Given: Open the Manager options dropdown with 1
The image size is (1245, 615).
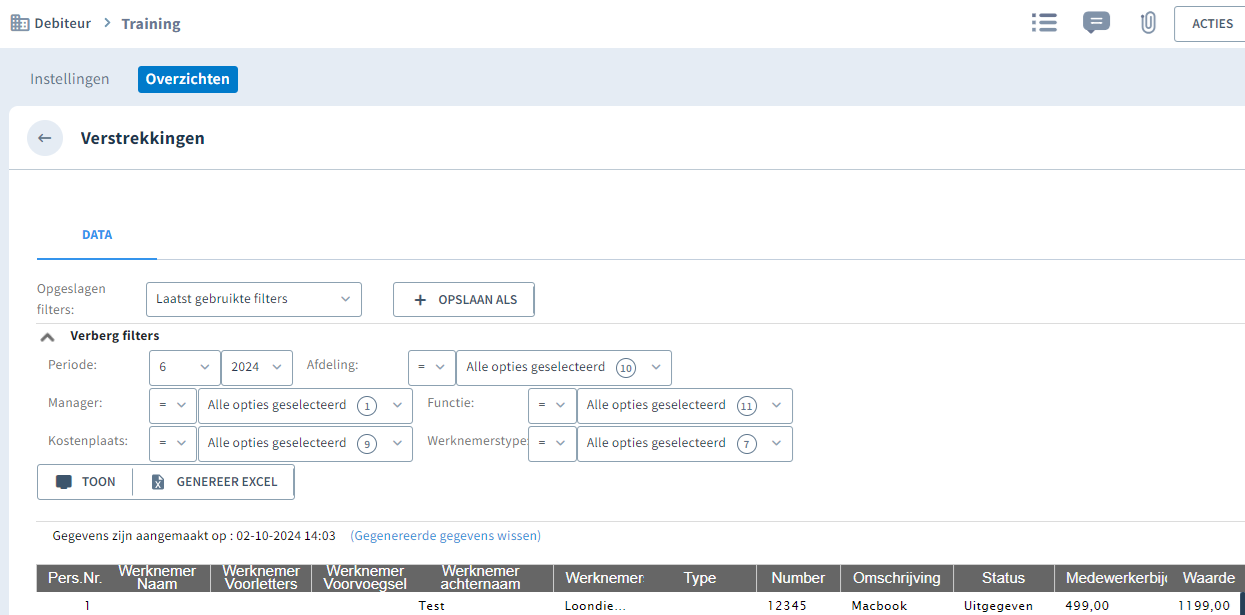Looking at the screenshot, I should (x=305, y=405).
